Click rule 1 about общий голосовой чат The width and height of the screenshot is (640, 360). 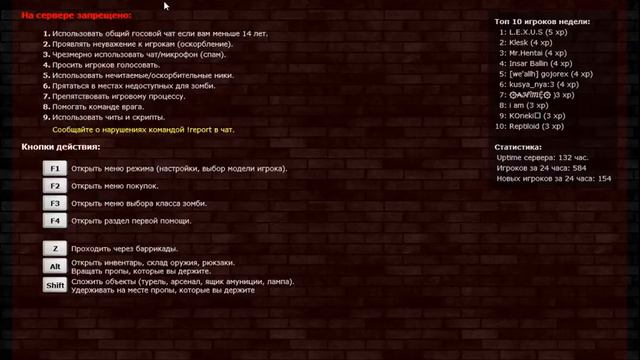(156, 34)
